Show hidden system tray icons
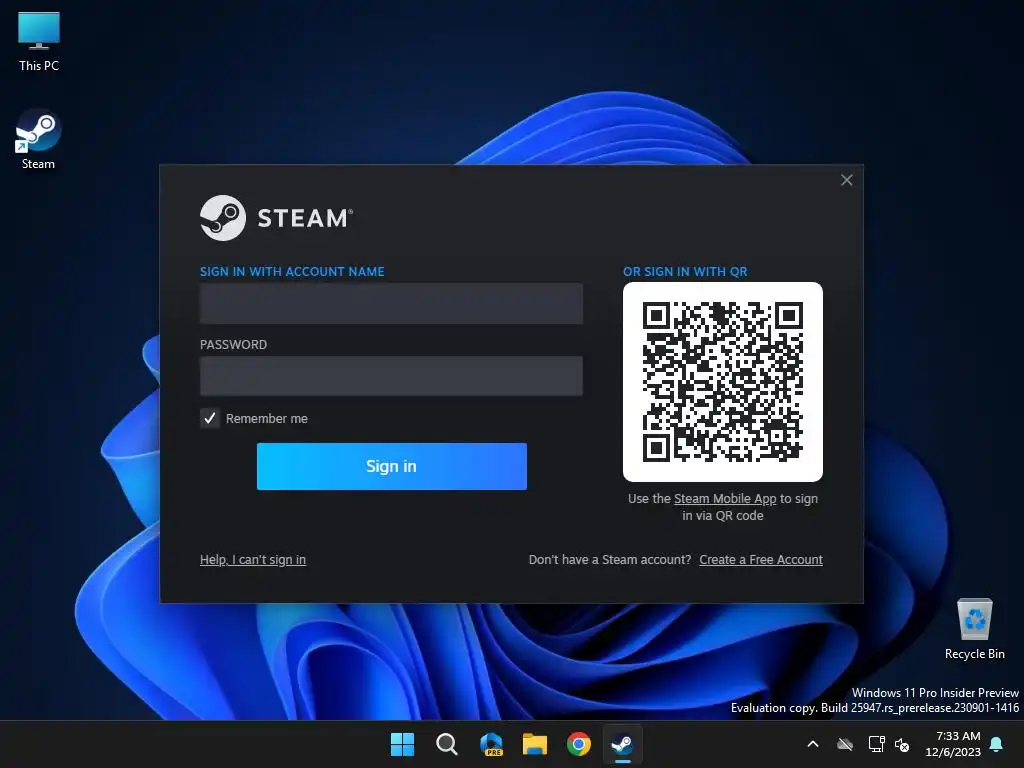Screen dimensions: 1024x768 pyautogui.click(x=813, y=744)
